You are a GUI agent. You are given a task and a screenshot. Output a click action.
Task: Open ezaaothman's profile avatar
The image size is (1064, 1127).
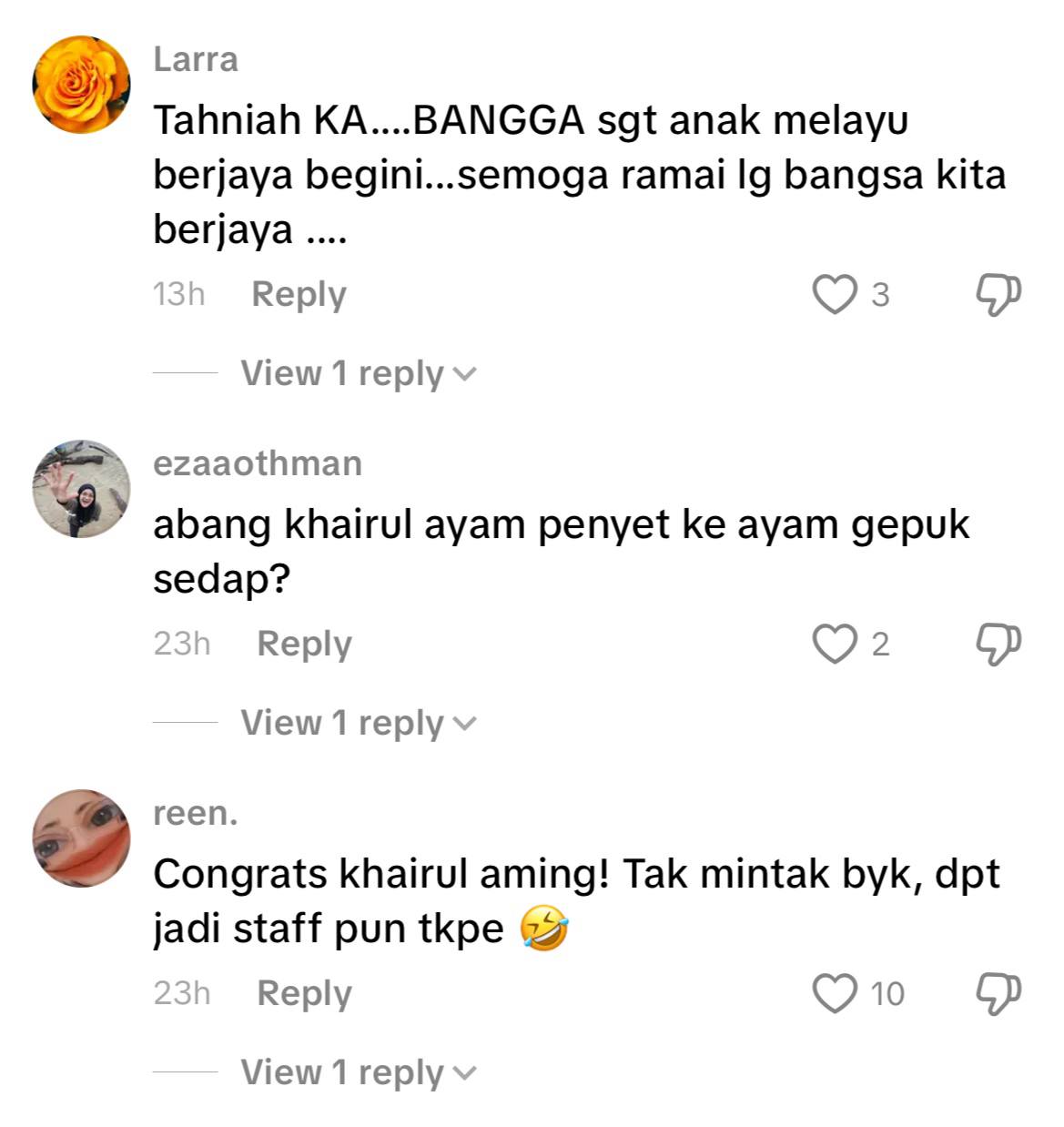tap(81, 489)
